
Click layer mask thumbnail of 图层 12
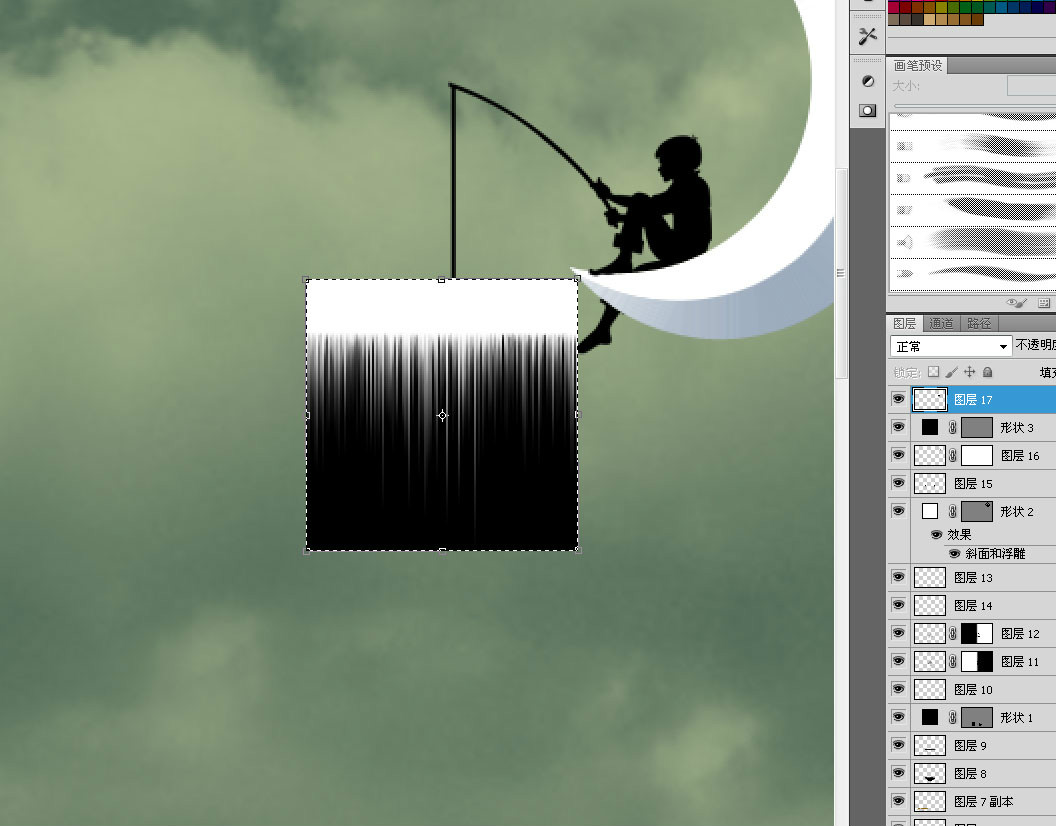point(977,633)
